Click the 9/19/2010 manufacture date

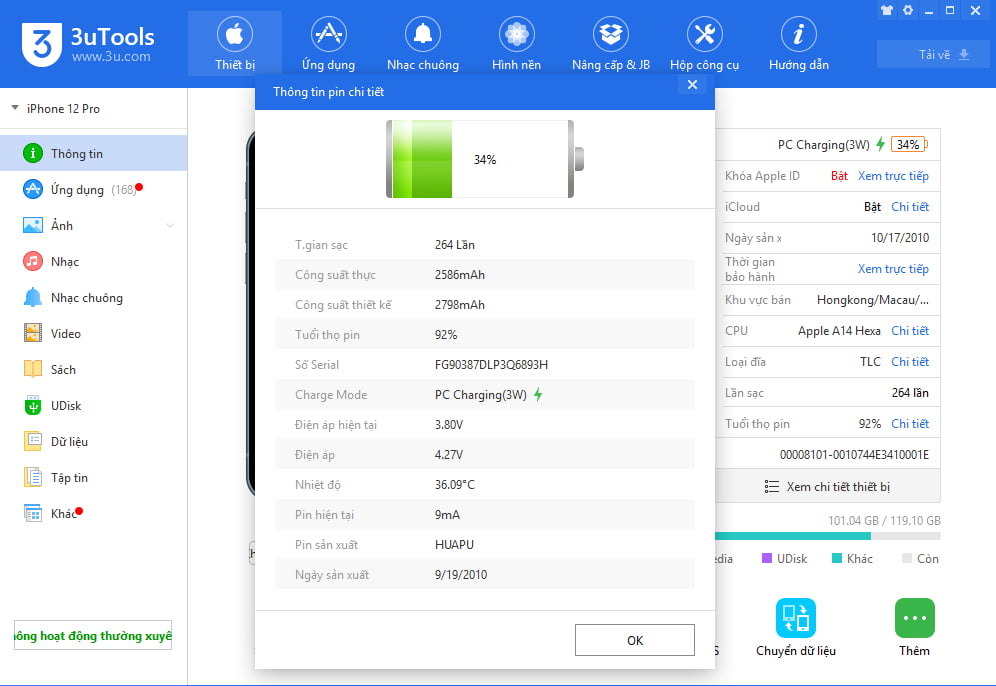click(x=461, y=575)
